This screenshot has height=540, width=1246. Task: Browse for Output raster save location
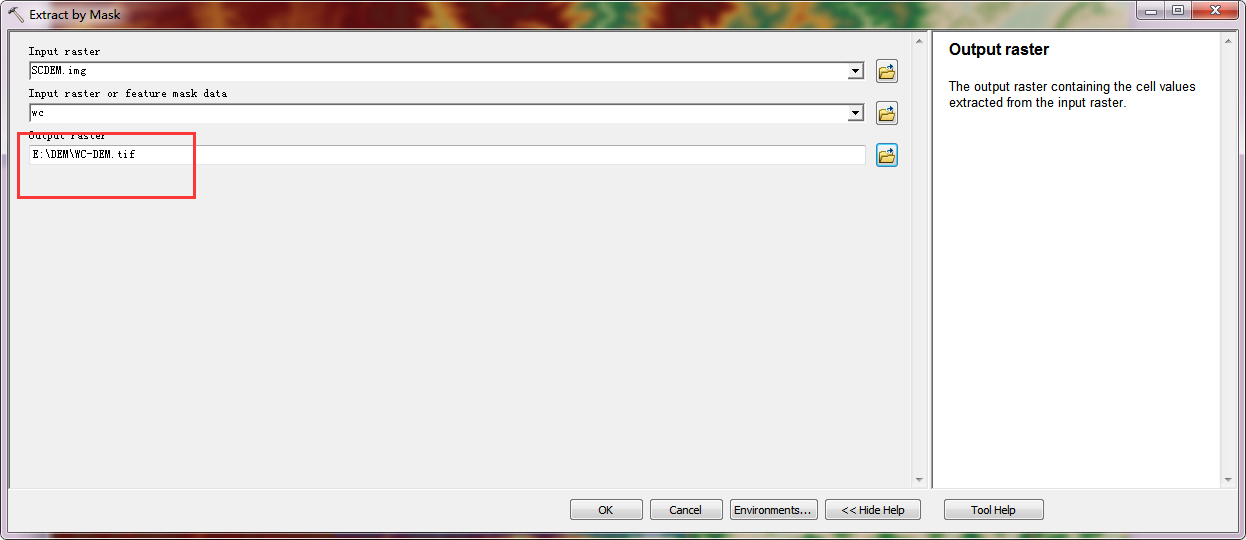tap(886, 155)
